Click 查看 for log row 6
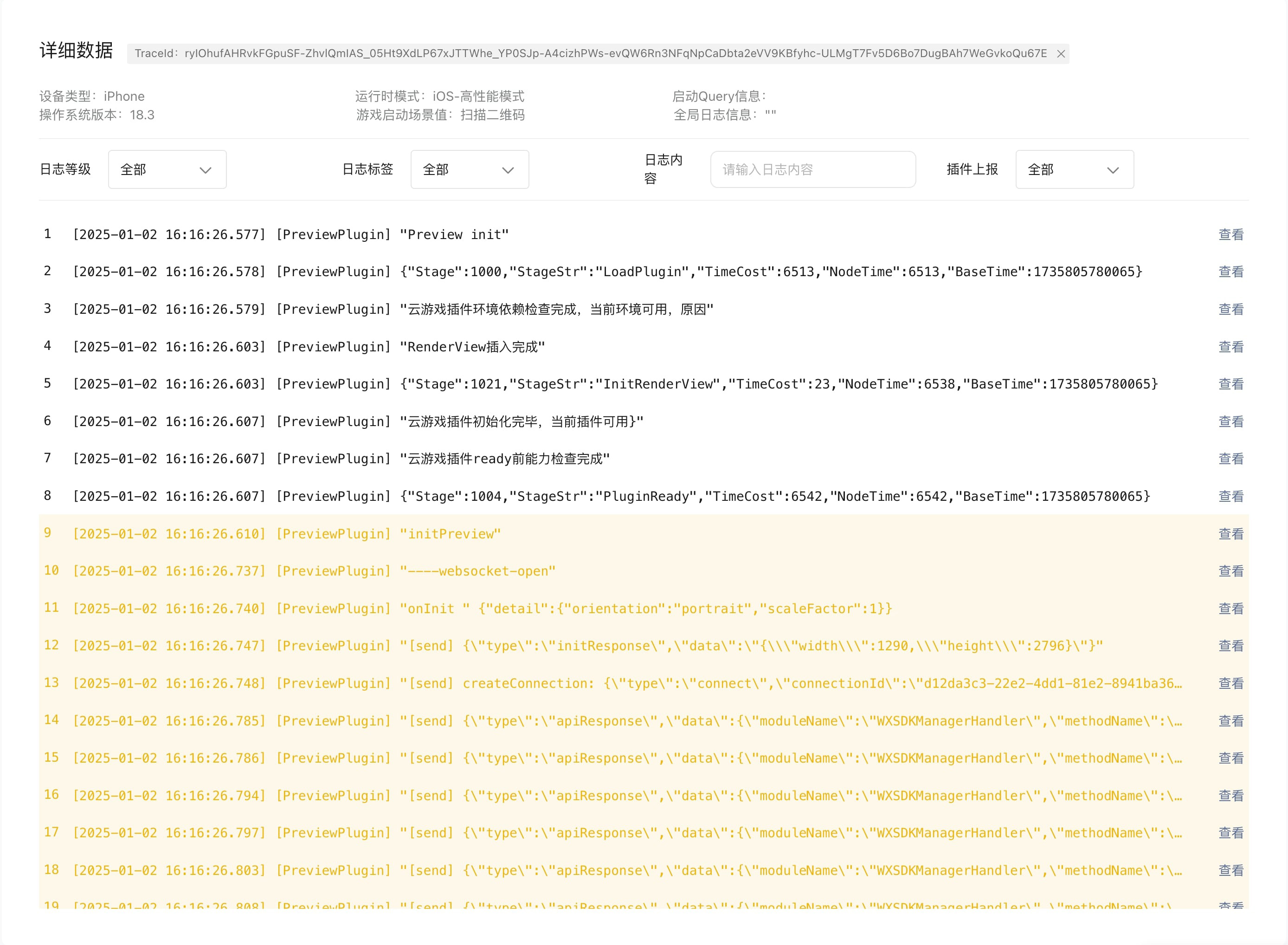 point(1231,421)
